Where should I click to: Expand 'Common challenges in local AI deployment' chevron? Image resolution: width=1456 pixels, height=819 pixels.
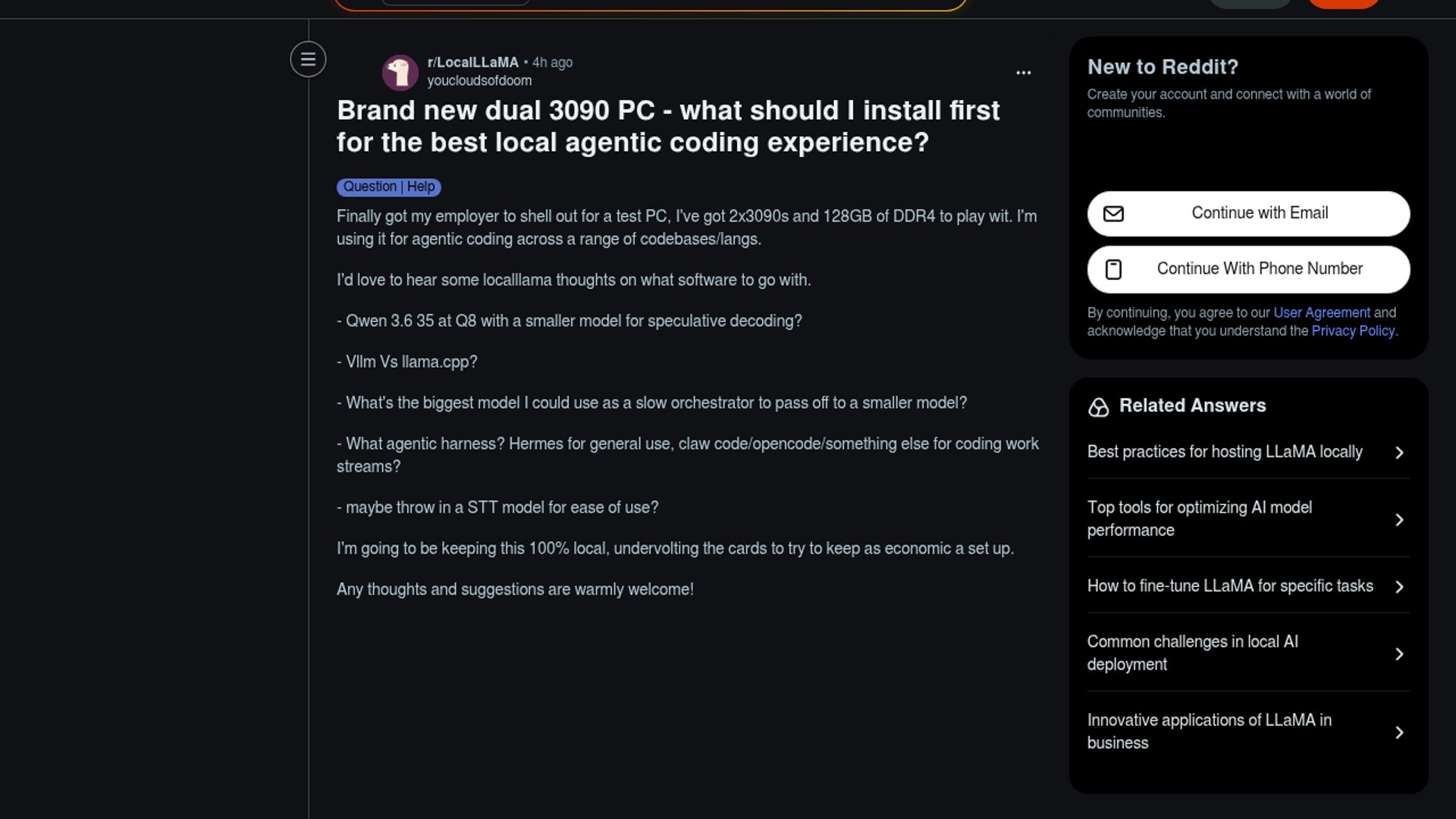coord(1399,654)
